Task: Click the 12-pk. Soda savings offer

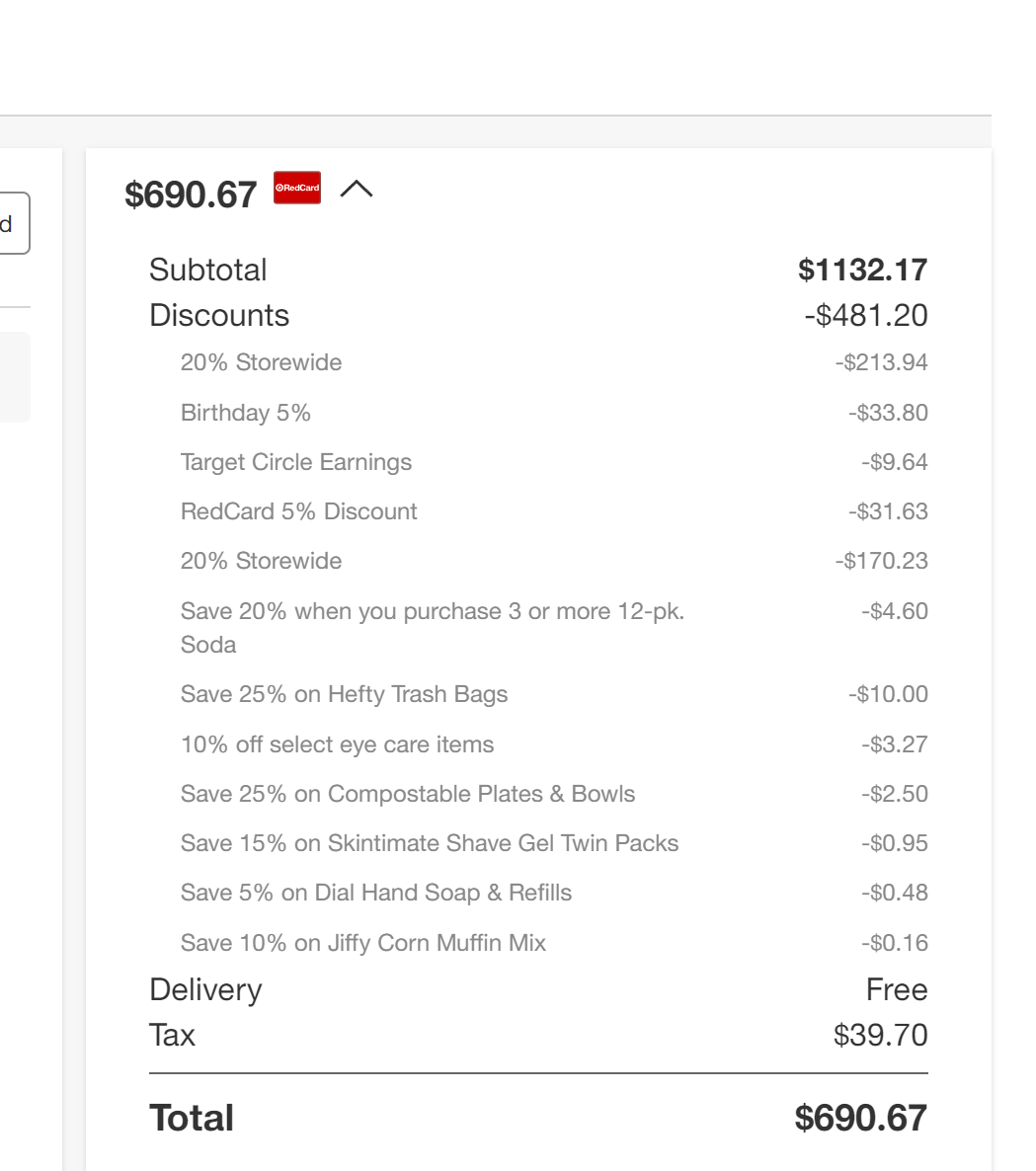Action: point(553,627)
